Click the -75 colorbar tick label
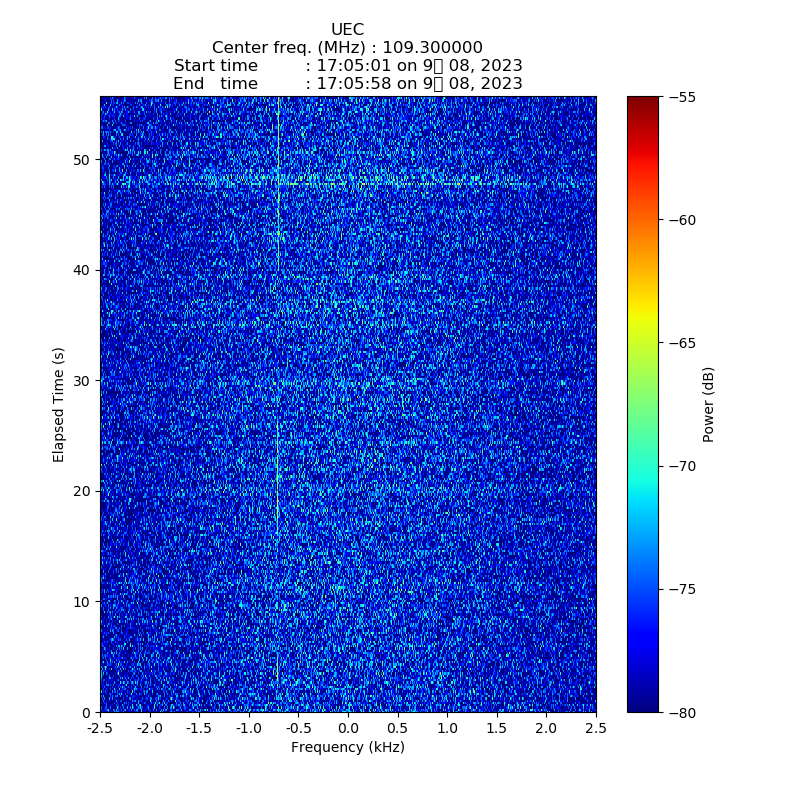The height and width of the screenshot is (800, 800). pyautogui.click(x=684, y=589)
